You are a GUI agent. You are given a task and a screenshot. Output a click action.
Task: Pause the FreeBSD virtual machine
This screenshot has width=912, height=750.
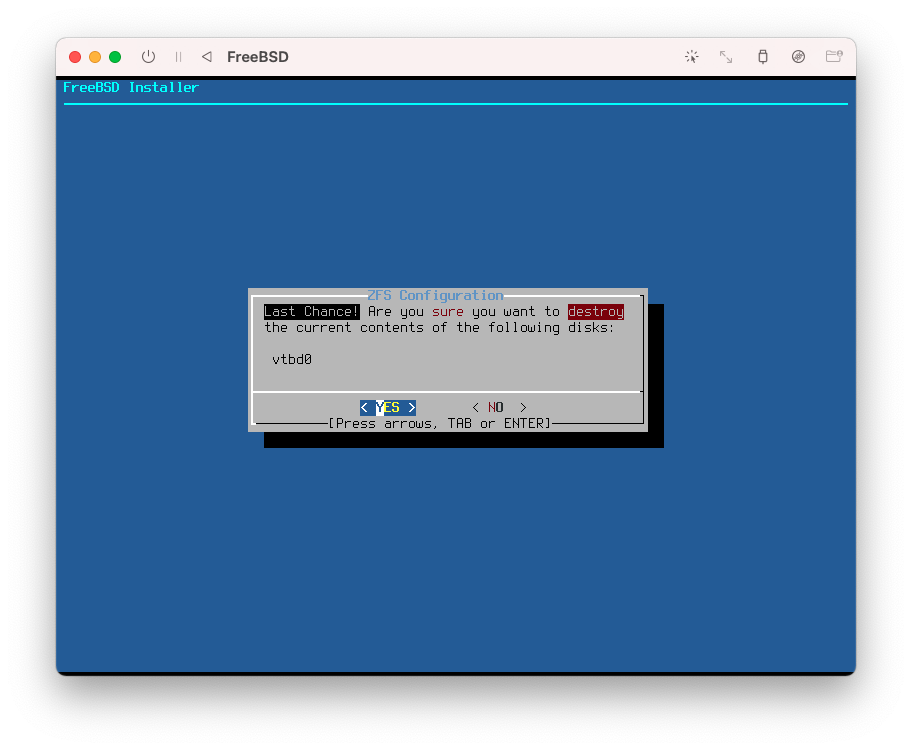click(179, 56)
